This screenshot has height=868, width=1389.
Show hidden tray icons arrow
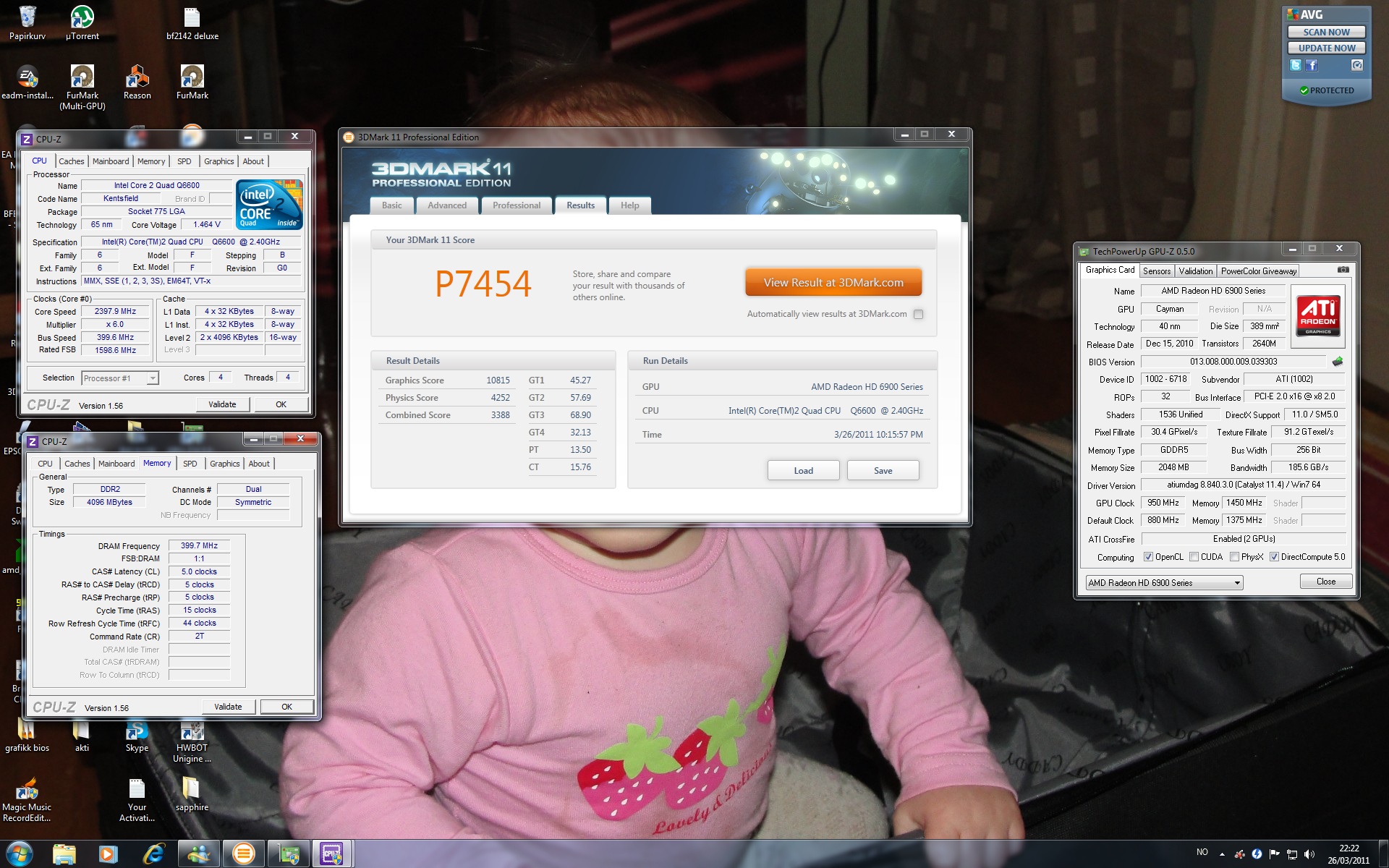[1222, 854]
